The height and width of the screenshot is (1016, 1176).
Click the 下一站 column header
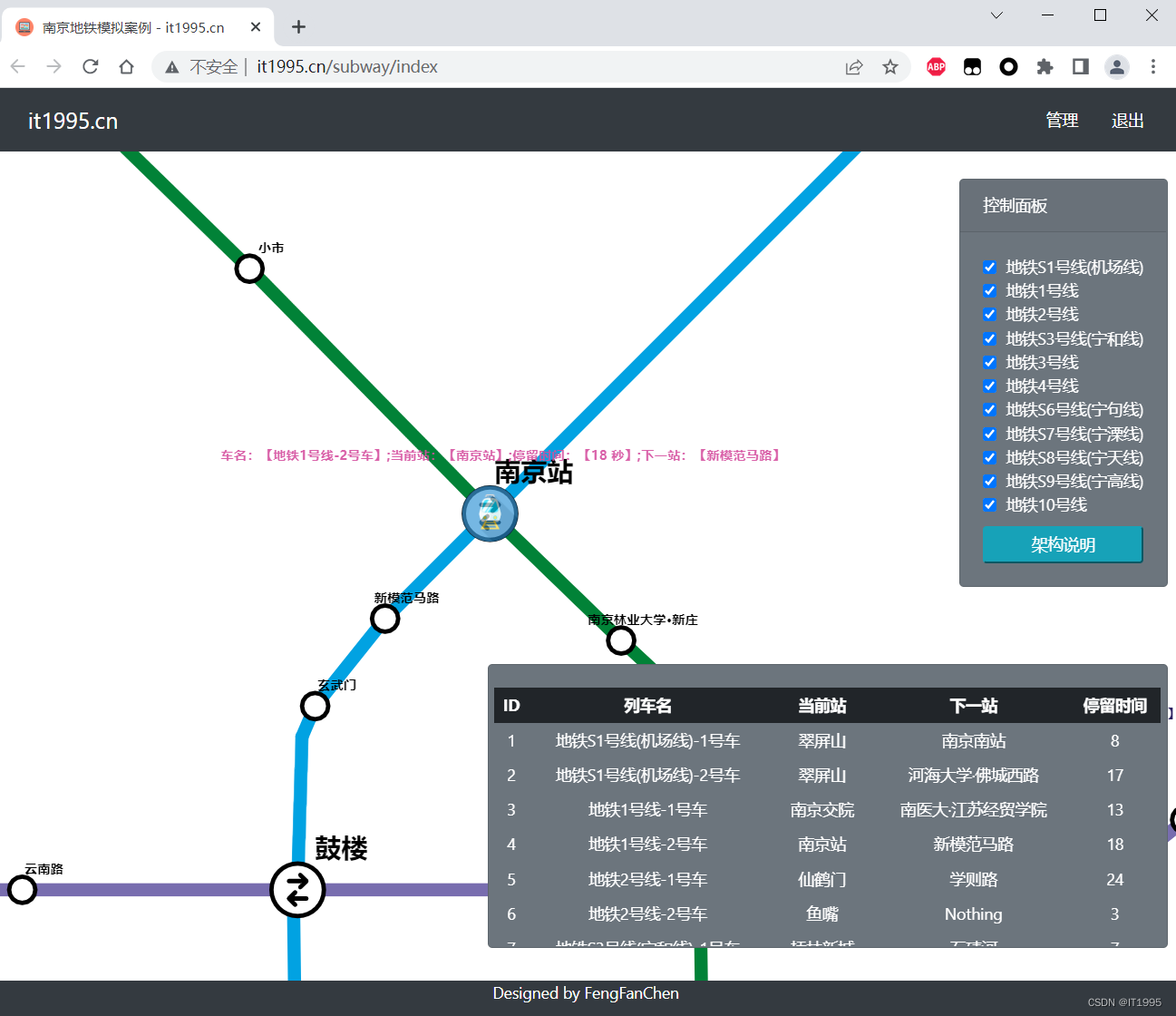coord(974,706)
